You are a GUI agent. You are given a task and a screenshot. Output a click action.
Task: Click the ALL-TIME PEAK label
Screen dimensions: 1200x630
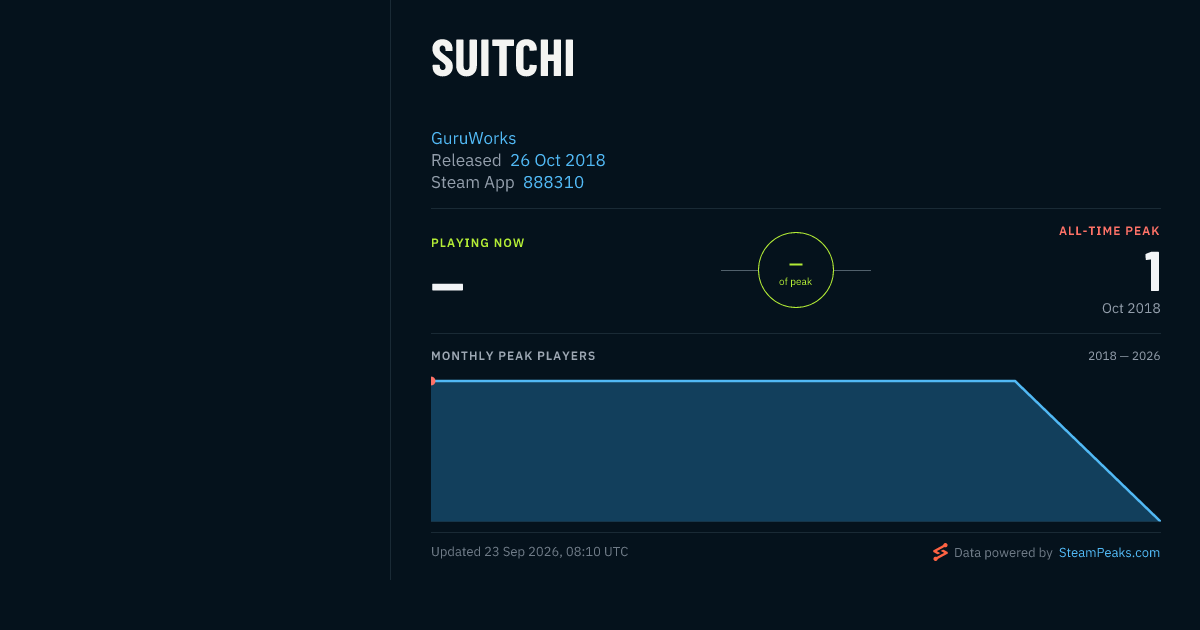(x=1110, y=231)
